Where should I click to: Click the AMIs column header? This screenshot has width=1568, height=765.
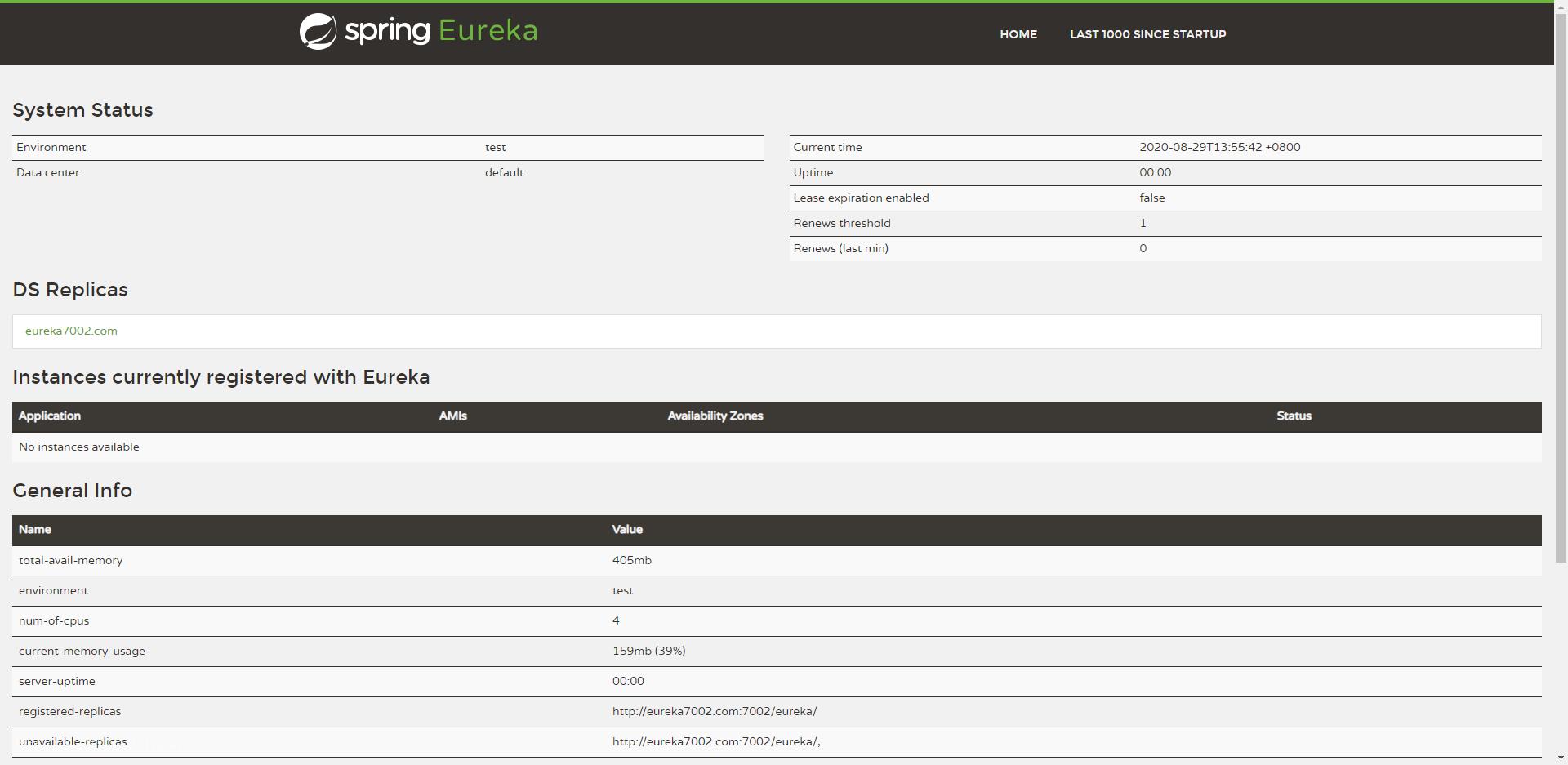pyautogui.click(x=453, y=416)
